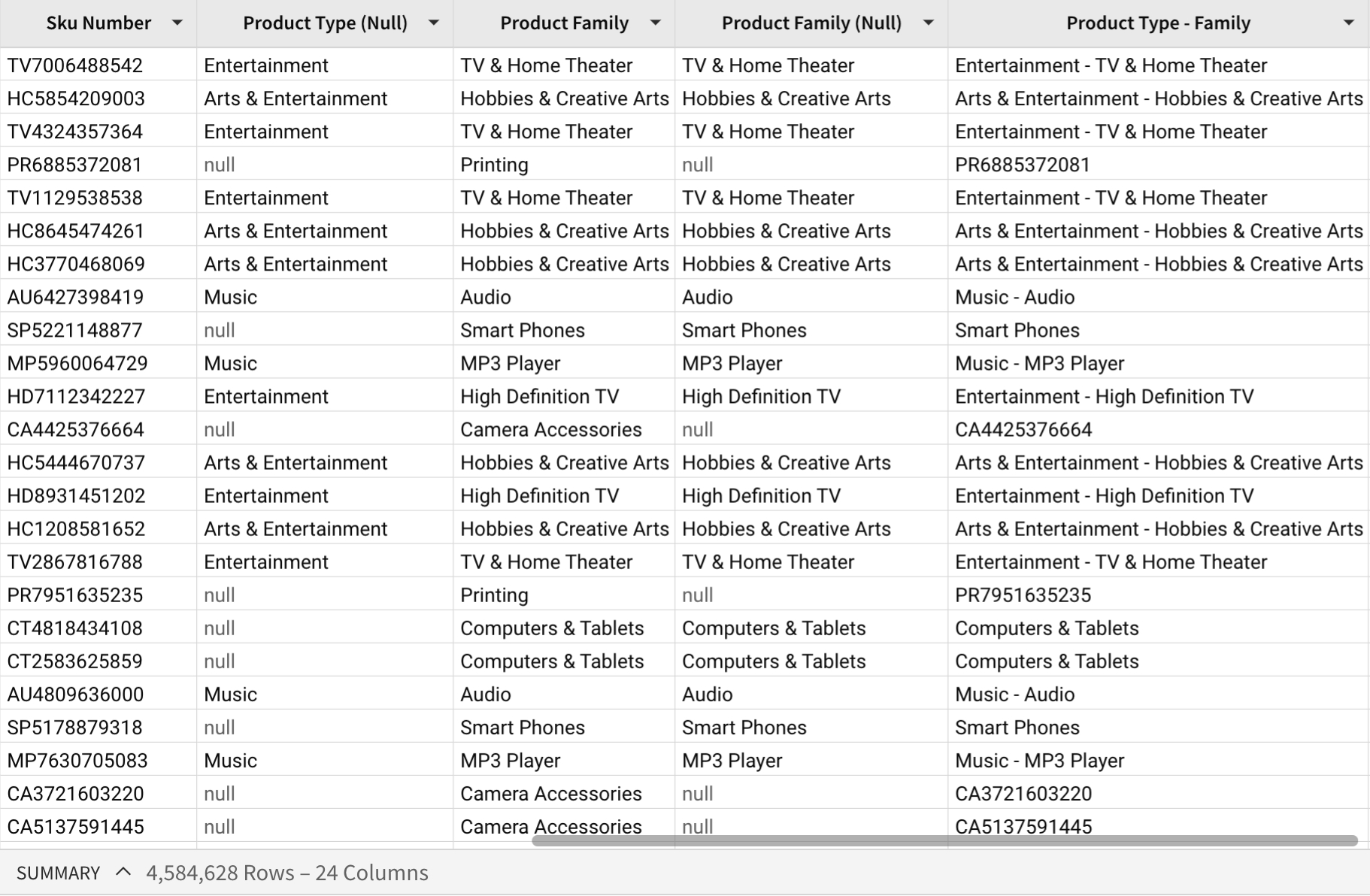
Task: Select the Sku Number column header
Action: (x=99, y=23)
